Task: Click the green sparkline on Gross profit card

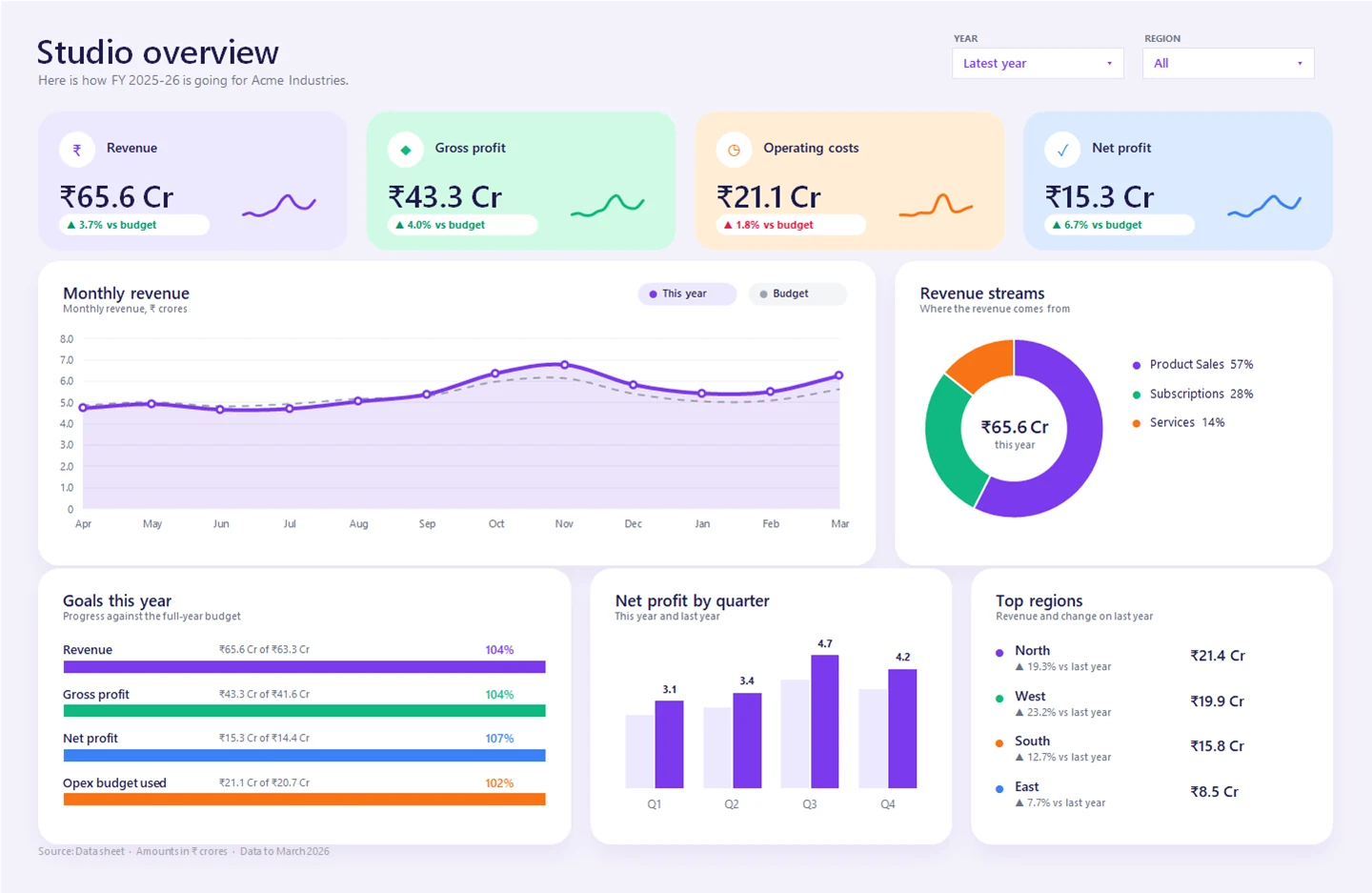Action: [x=607, y=205]
